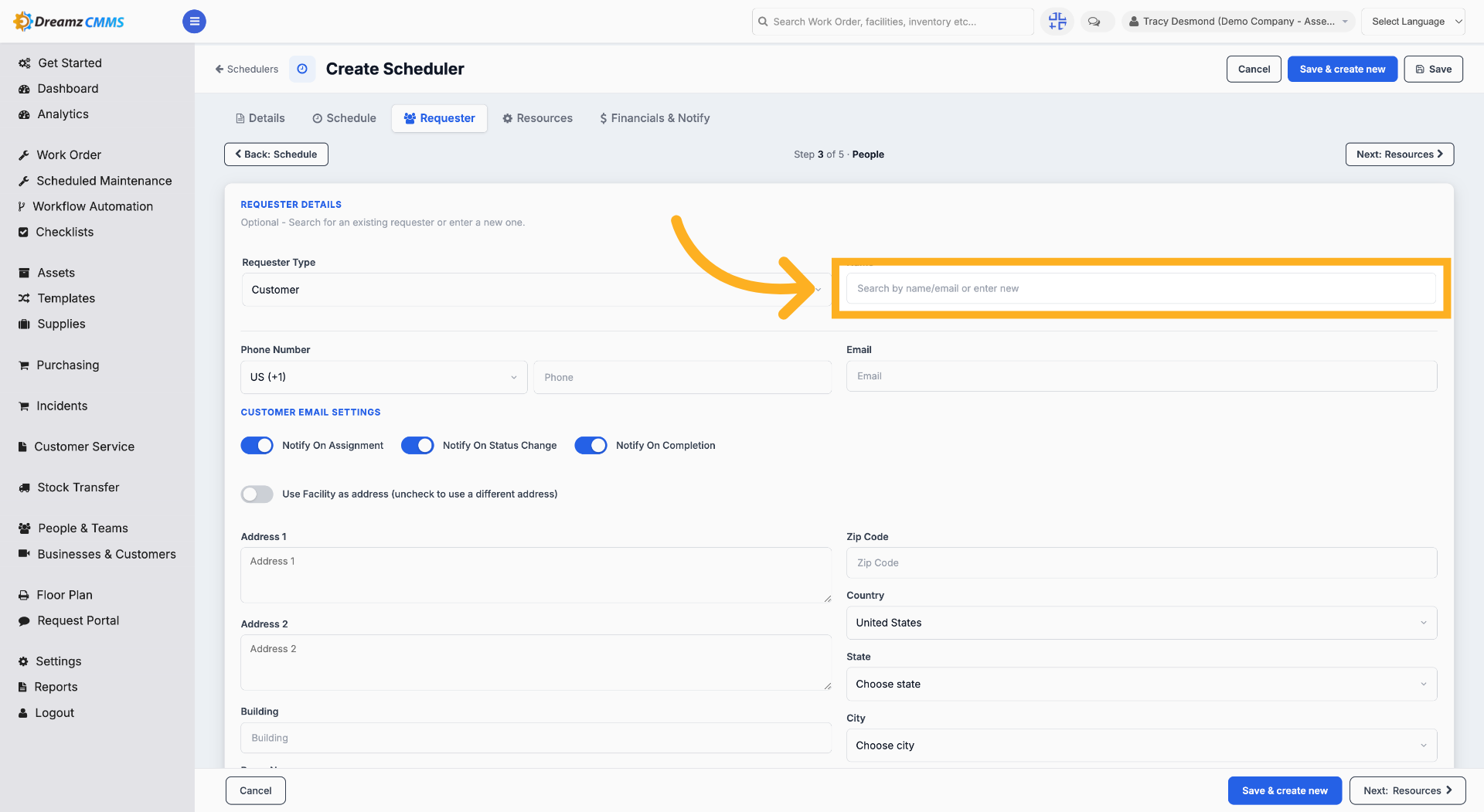Go back via Schedulers link
1484x812 pixels.
(x=247, y=69)
